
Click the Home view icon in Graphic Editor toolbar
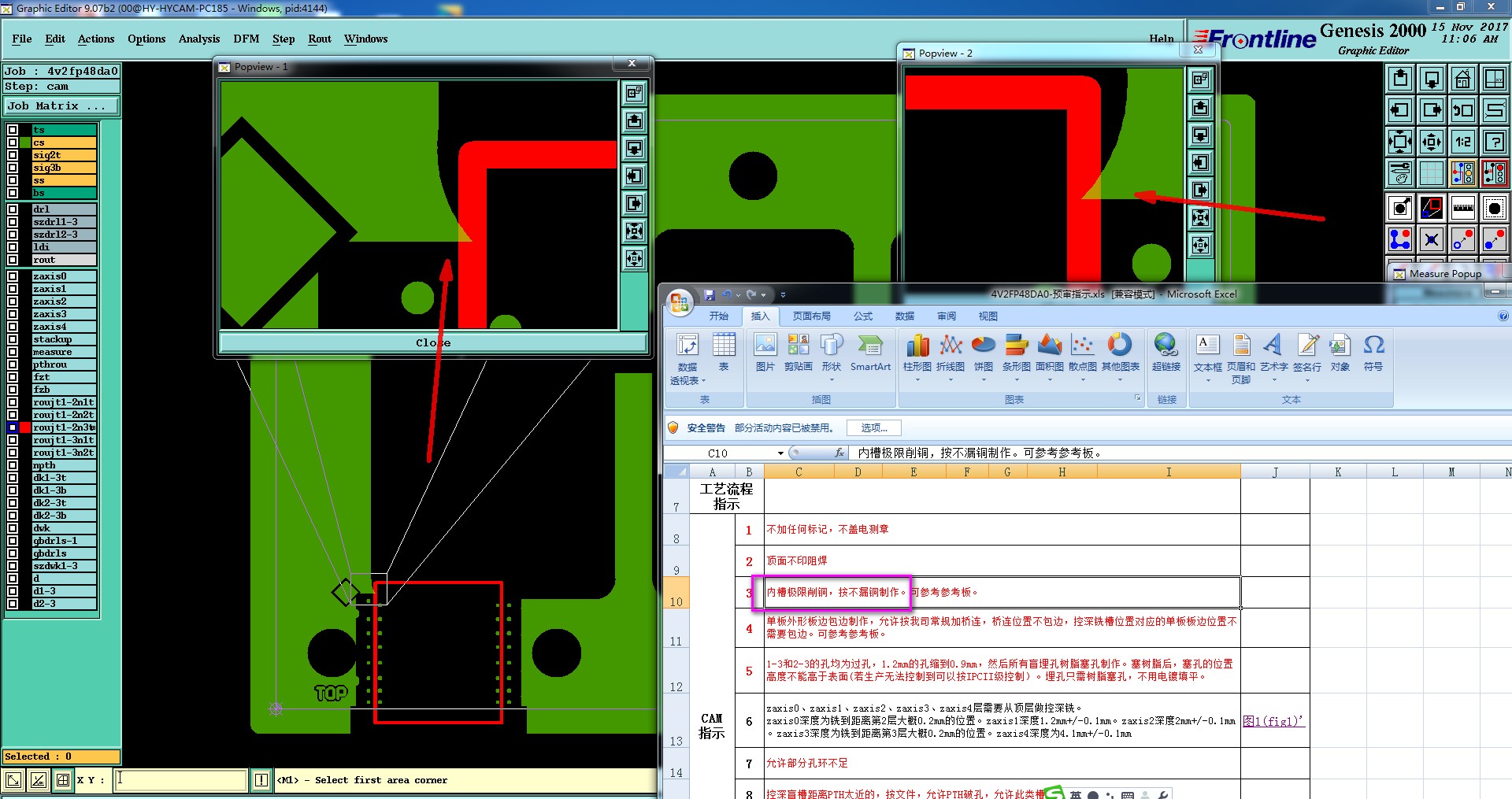tap(1462, 79)
